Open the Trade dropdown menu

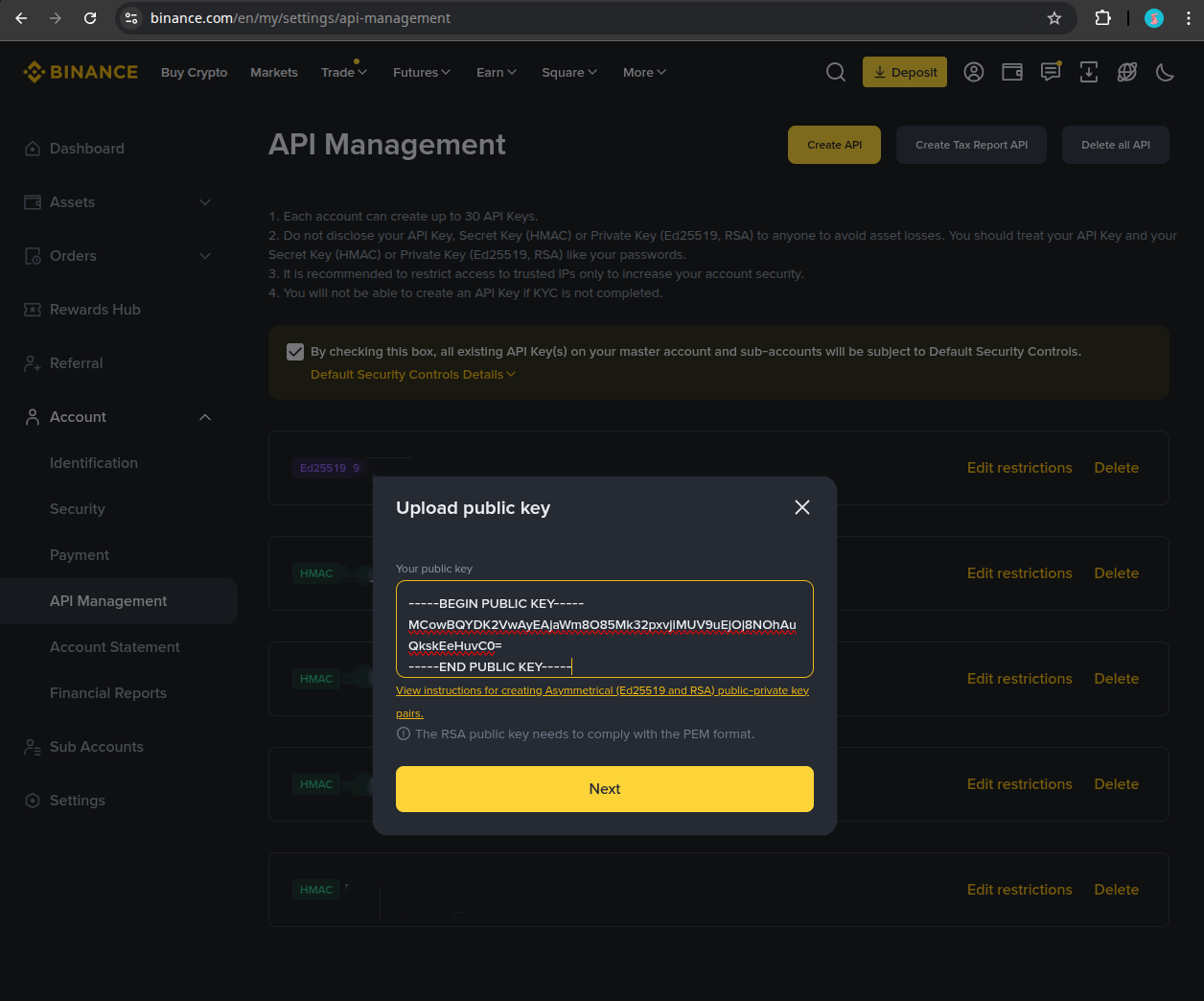click(344, 72)
